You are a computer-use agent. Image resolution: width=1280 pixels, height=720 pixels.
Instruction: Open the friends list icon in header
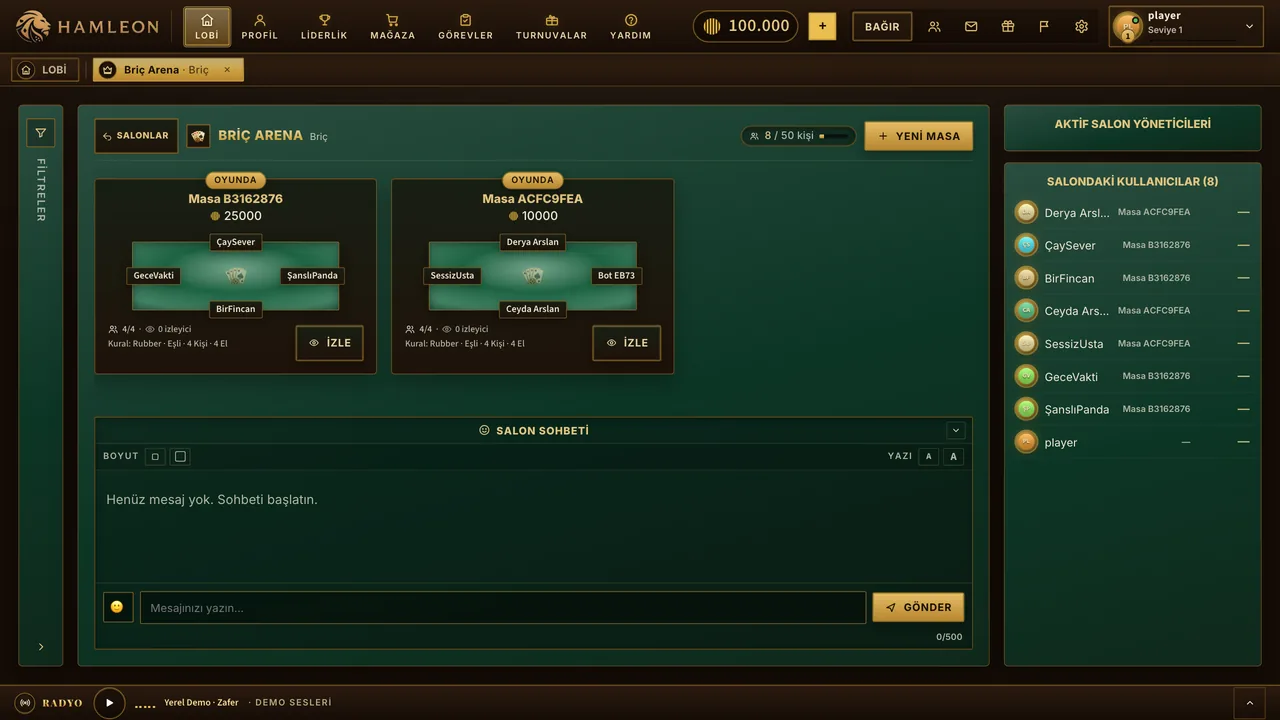pos(934,27)
